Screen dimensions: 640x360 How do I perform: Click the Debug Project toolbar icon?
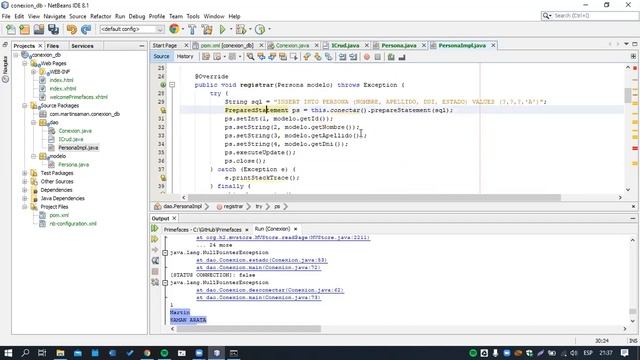point(241,29)
